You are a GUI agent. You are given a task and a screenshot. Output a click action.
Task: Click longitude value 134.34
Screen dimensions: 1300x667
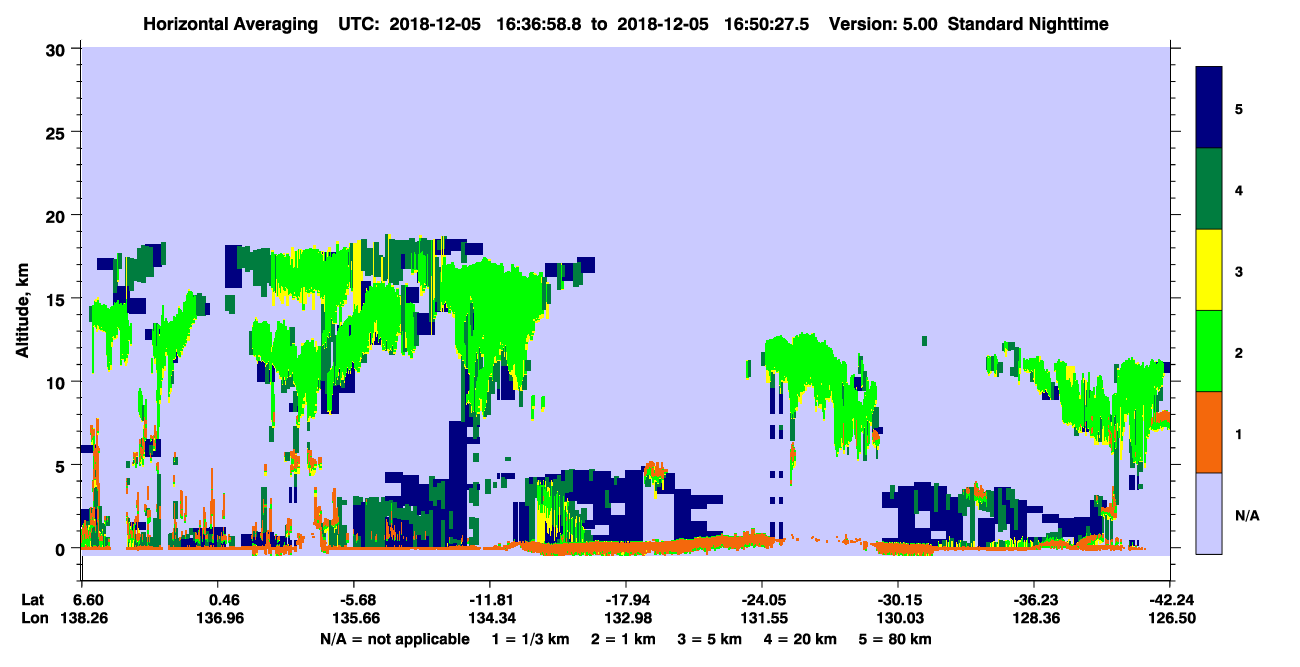click(490, 619)
